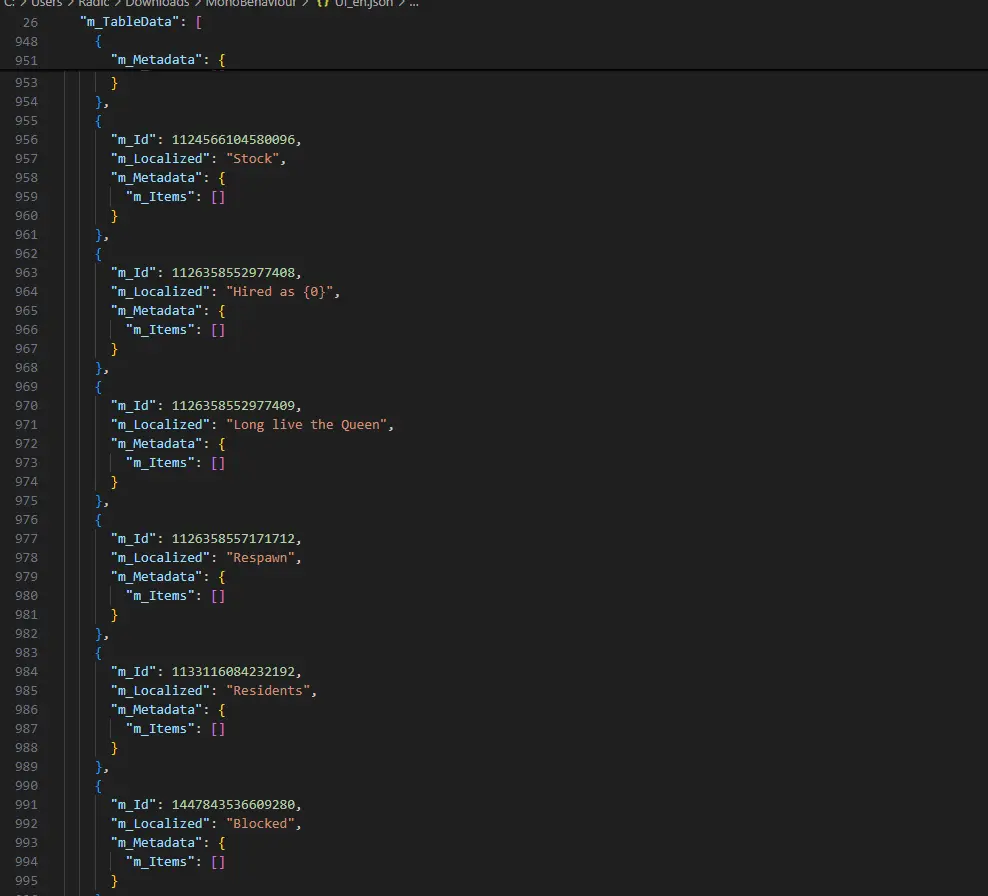Viewport: 988px width, 896px height.
Task: Place cursor on ID 1126358552977408
Action: click(233, 273)
